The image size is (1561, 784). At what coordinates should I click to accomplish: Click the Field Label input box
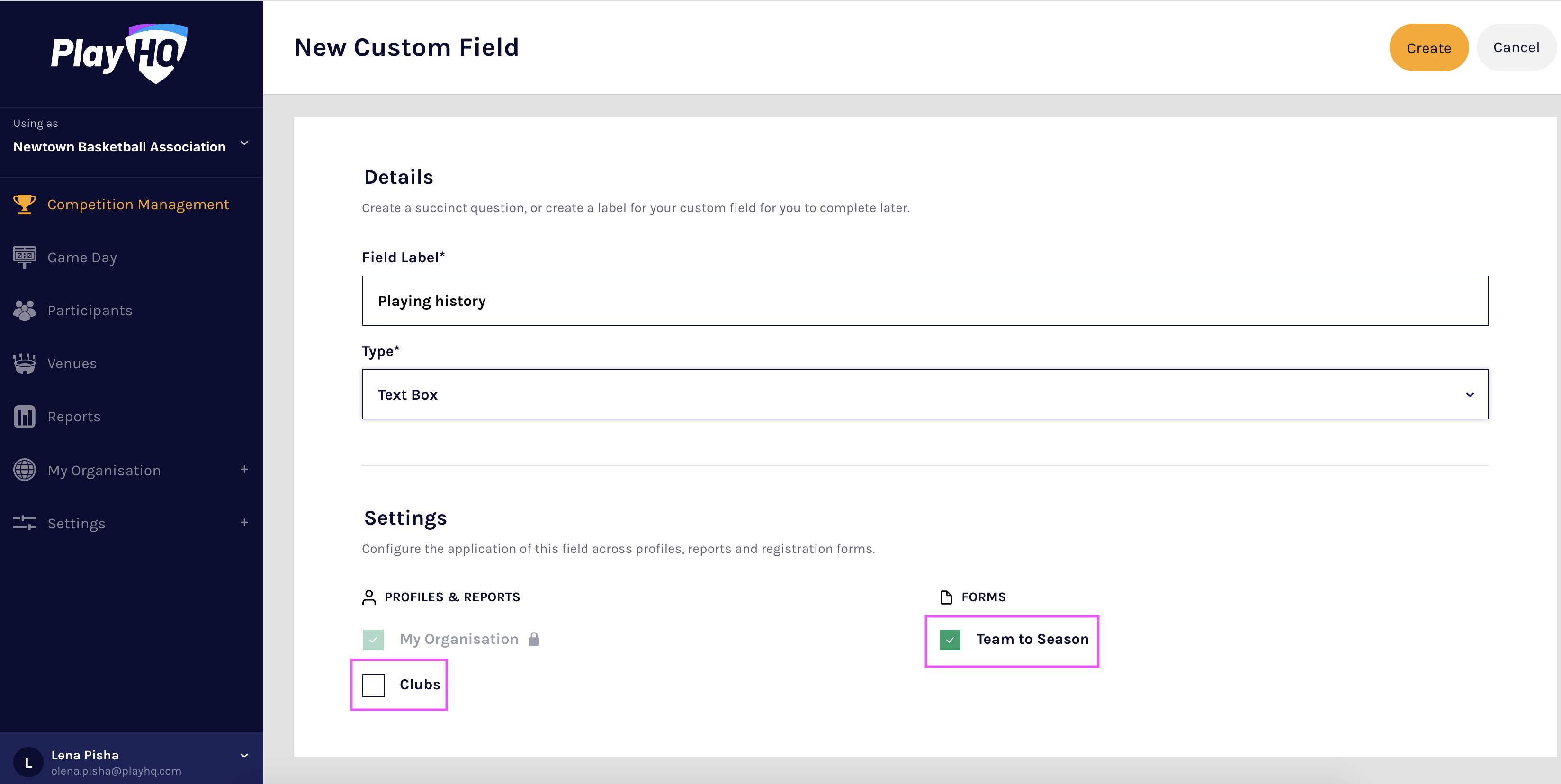point(925,301)
